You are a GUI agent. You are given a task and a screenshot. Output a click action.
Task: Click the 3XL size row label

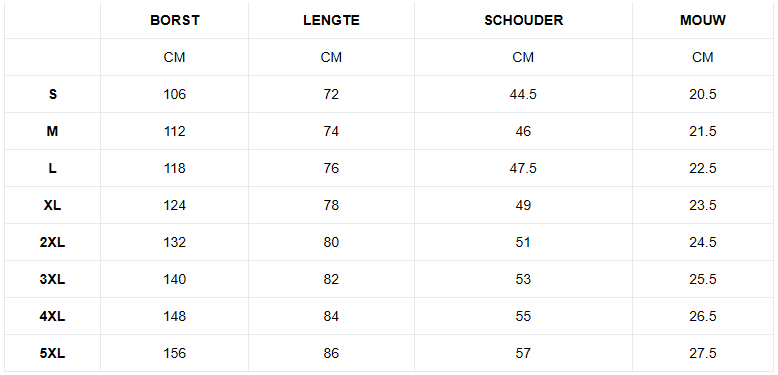tap(53, 279)
